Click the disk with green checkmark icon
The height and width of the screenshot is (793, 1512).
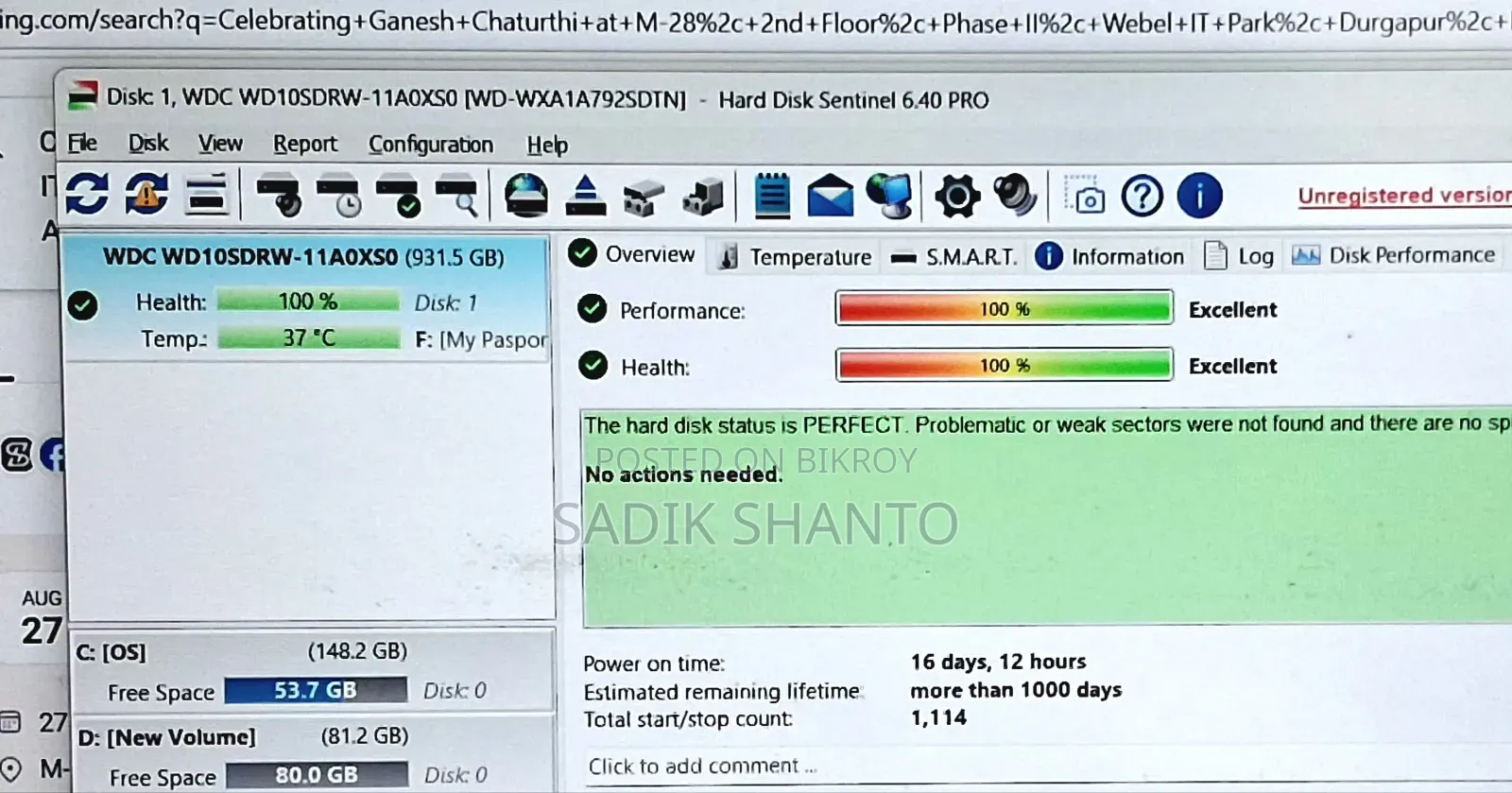click(398, 195)
